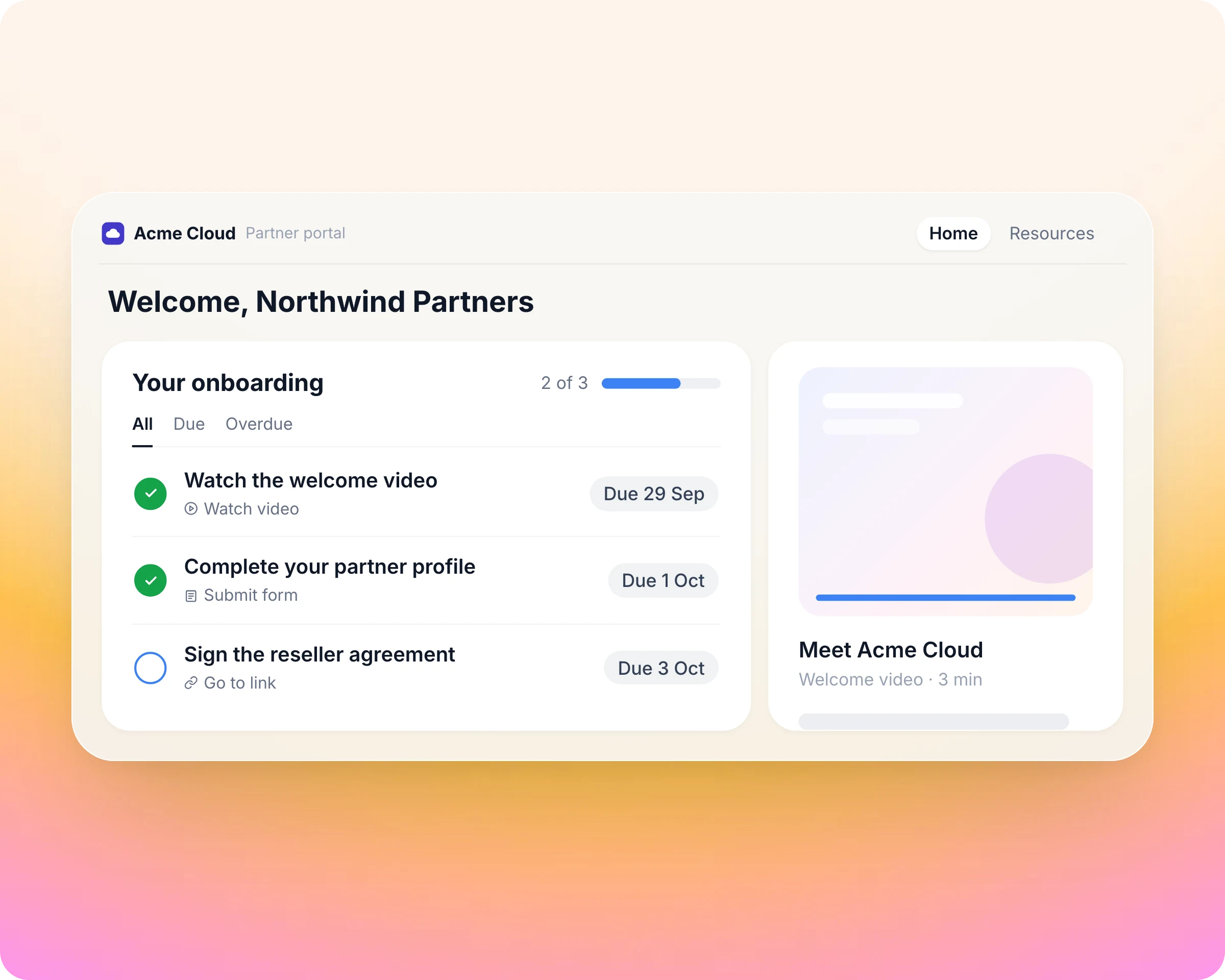
Task: Click the Acme Cloud brand name
Action: tap(185, 233)
